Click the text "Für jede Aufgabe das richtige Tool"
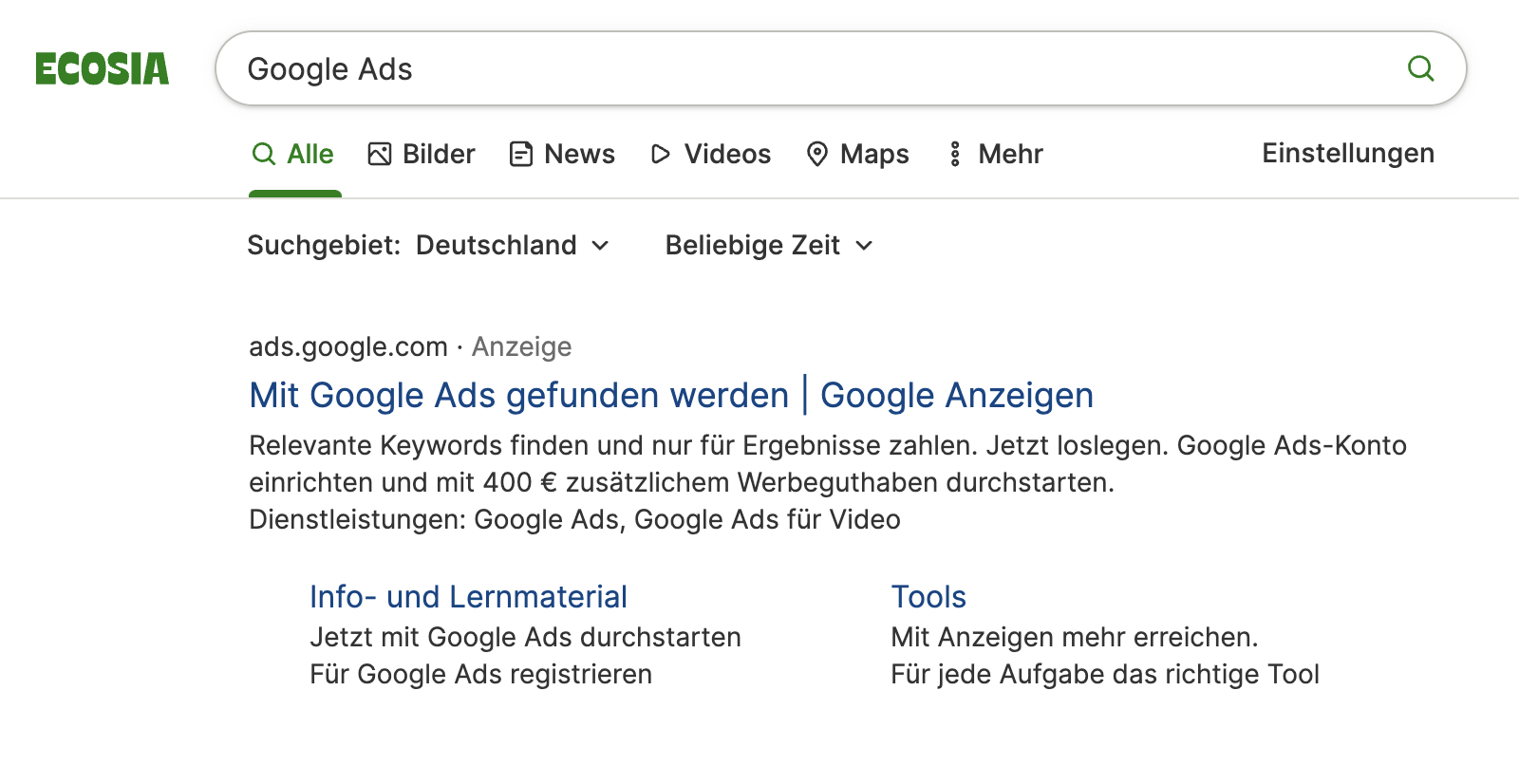1519x784 pixels. click(x=1105, y=674)
